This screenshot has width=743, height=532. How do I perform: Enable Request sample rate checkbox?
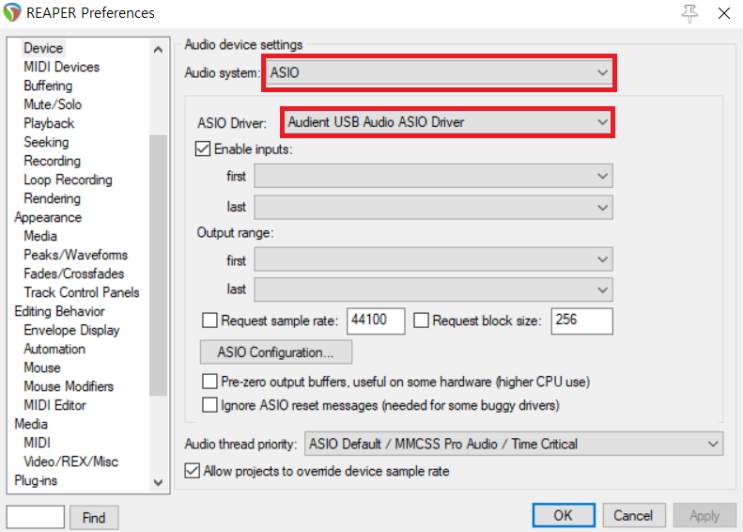click(x=209, y=320)
